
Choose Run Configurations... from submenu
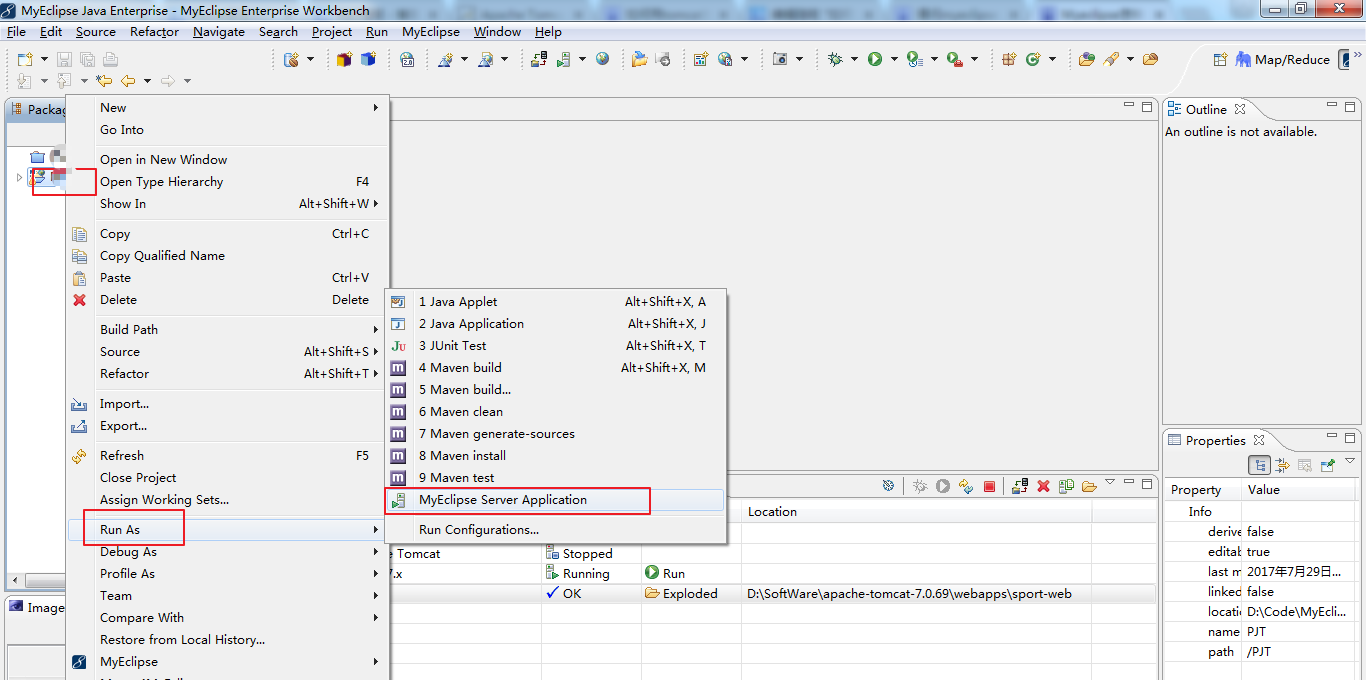(x=555, y=530)
